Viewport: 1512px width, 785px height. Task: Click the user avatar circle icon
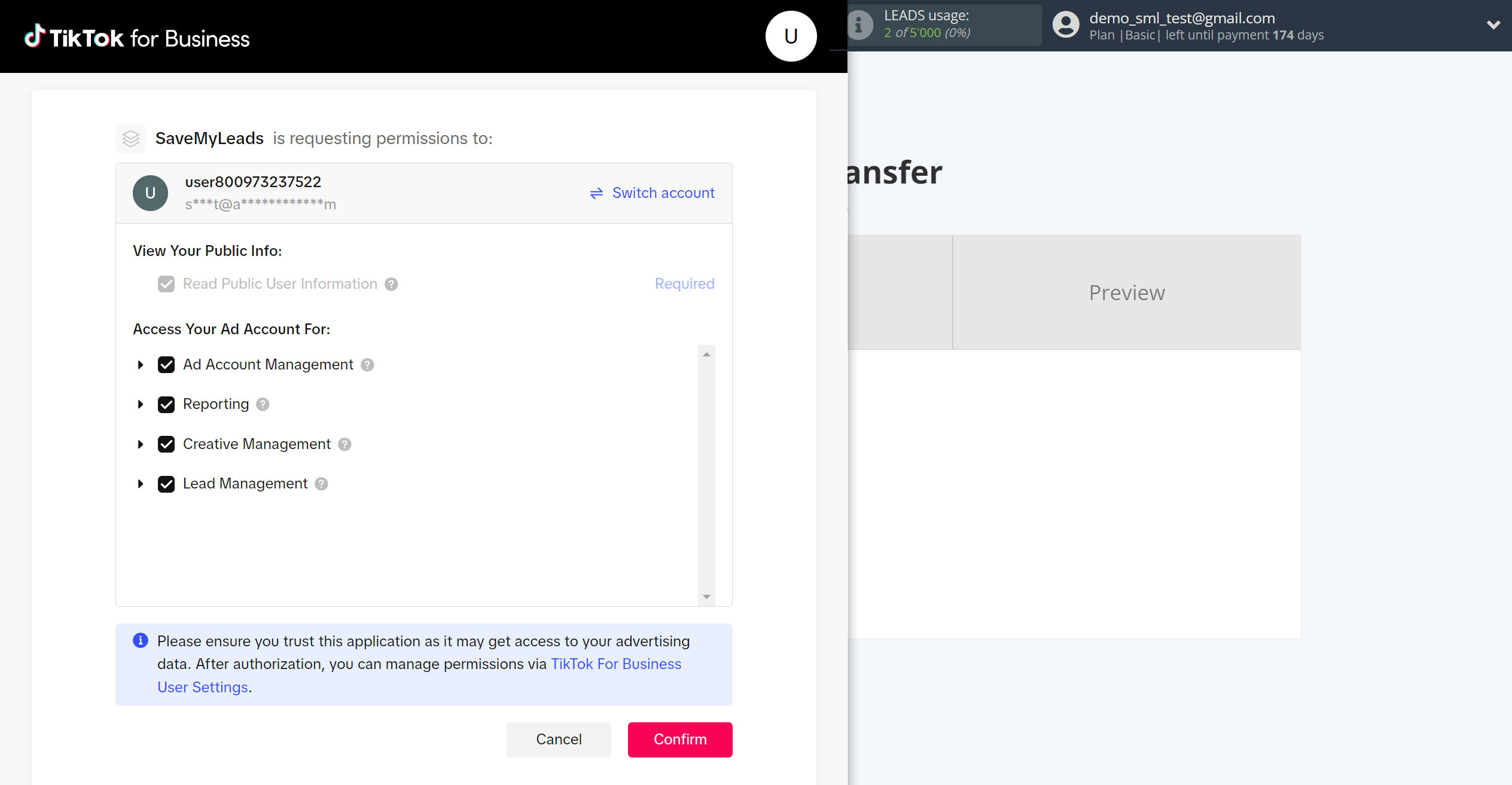(790, 37)
